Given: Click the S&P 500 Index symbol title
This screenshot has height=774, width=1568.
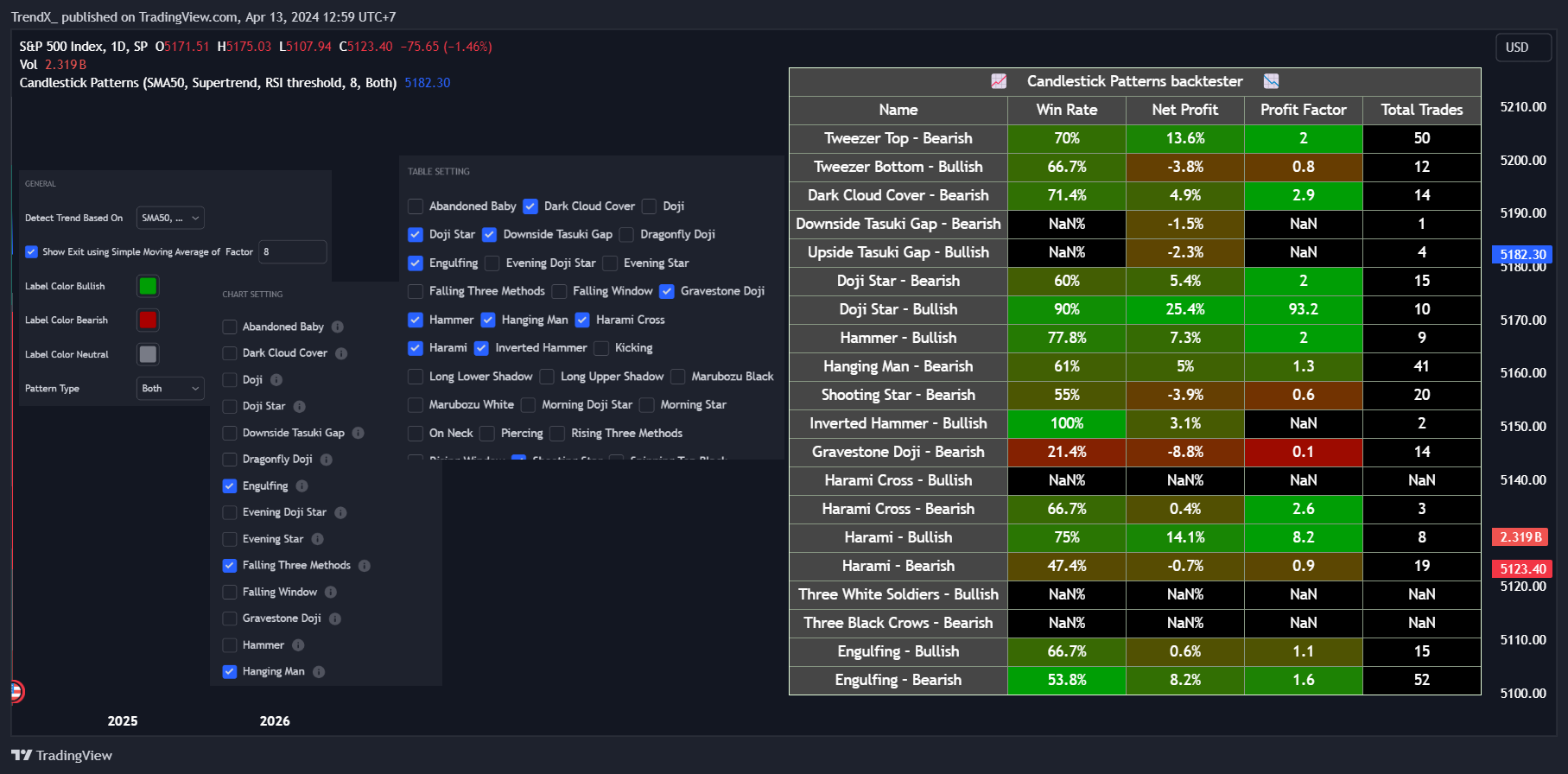Looking at the screenshot, I should (x=83, y=47).
